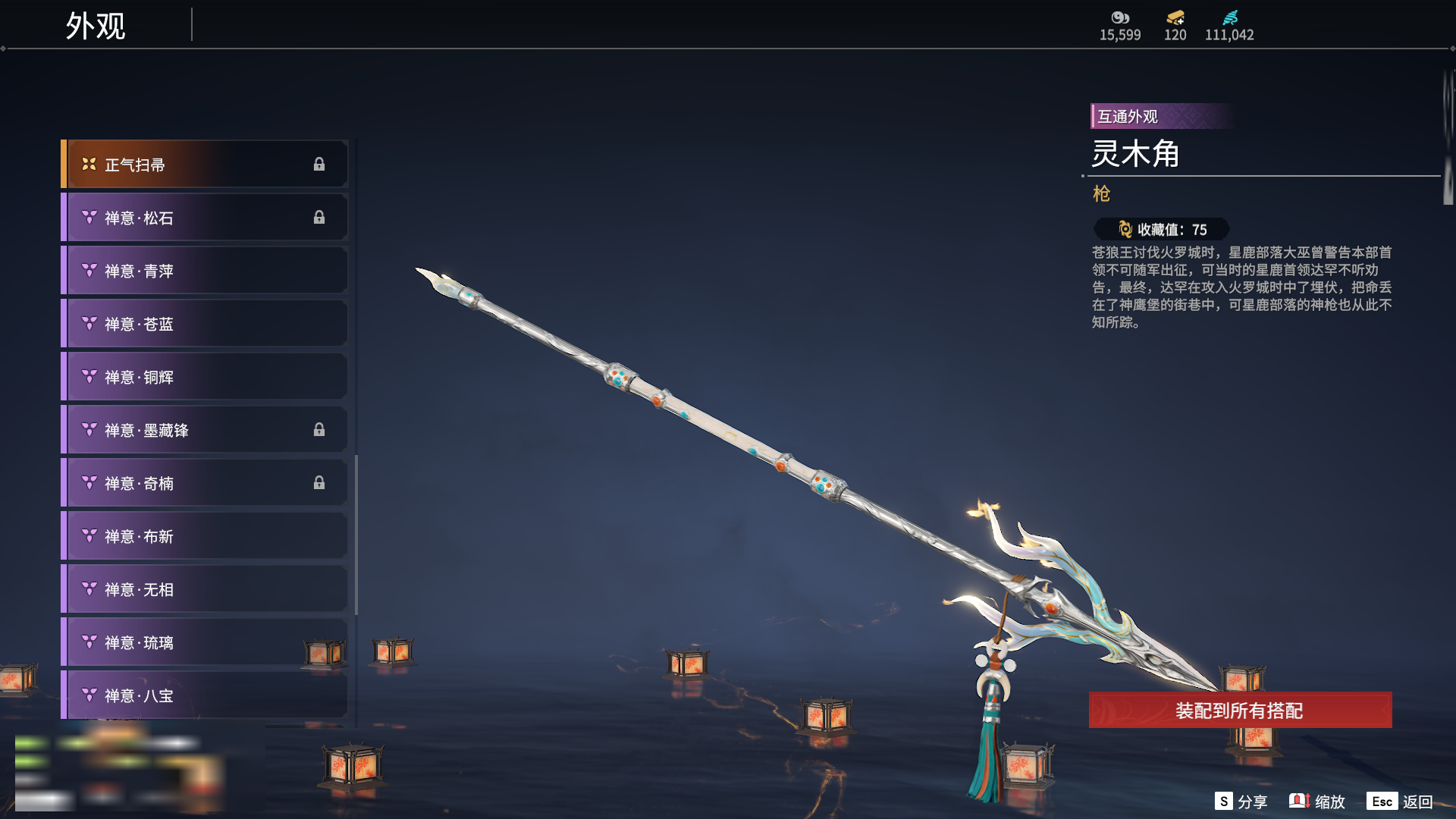The width and height of the screenshot is (1456, 819).
Task: Choose the 禅意·琉璃 skin entry
Action: click(205, 642)
